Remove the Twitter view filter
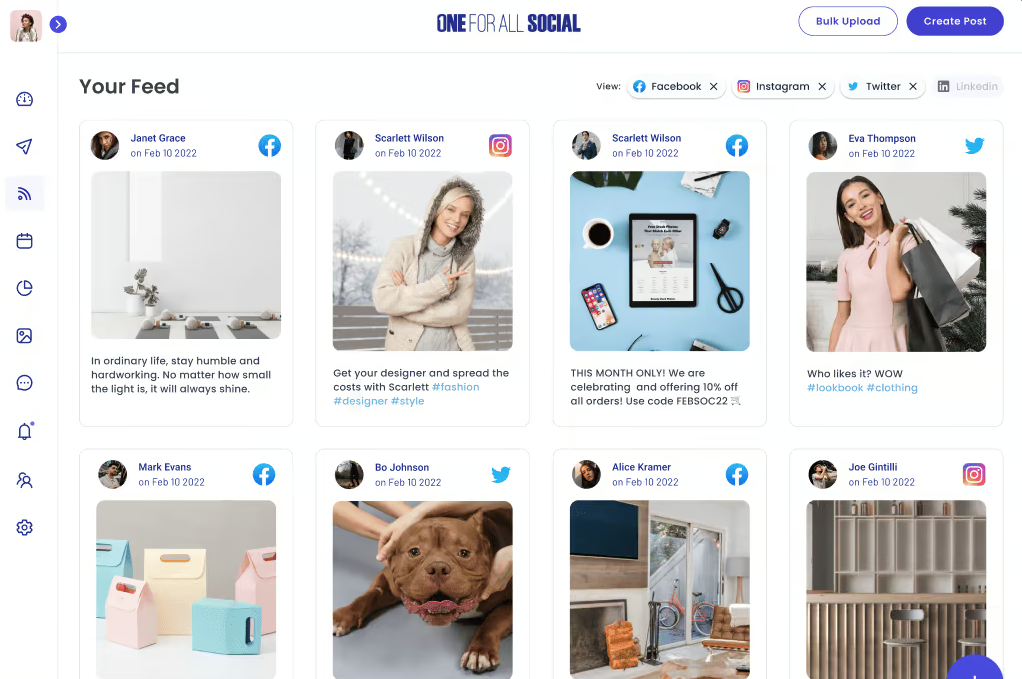 pos(913,87)
